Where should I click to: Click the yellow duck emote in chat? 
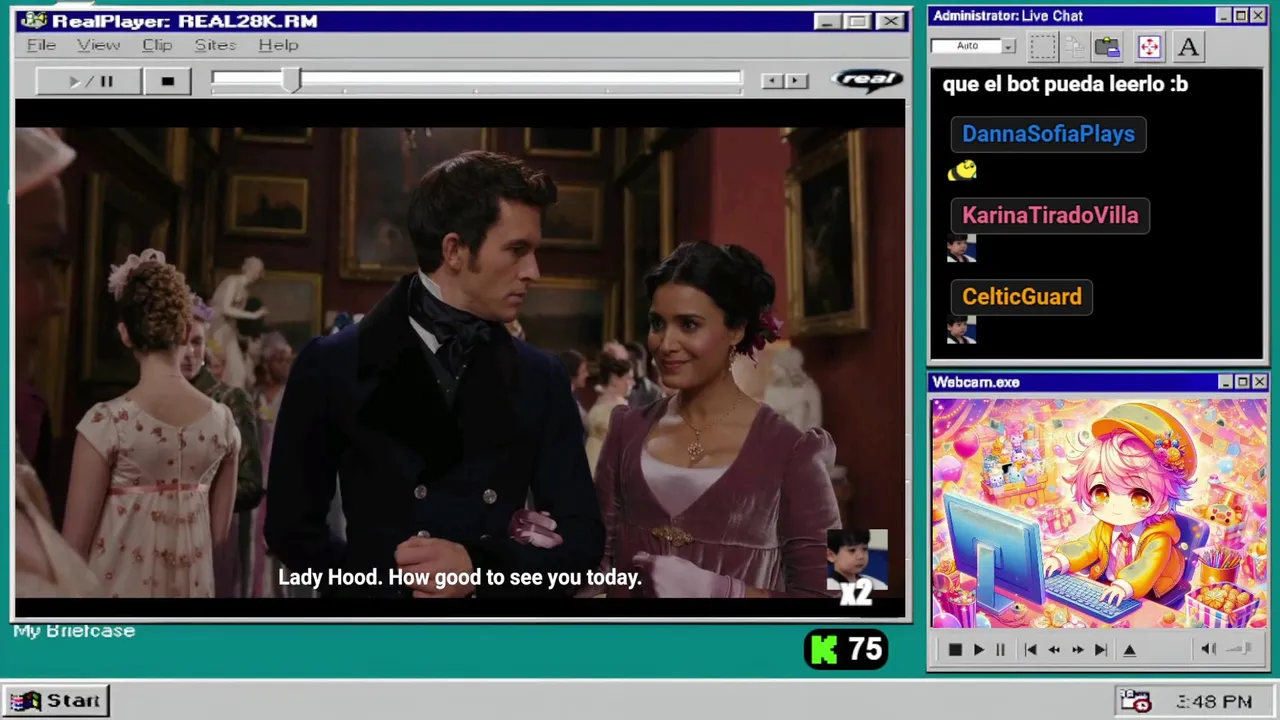(x=962, y=171)
